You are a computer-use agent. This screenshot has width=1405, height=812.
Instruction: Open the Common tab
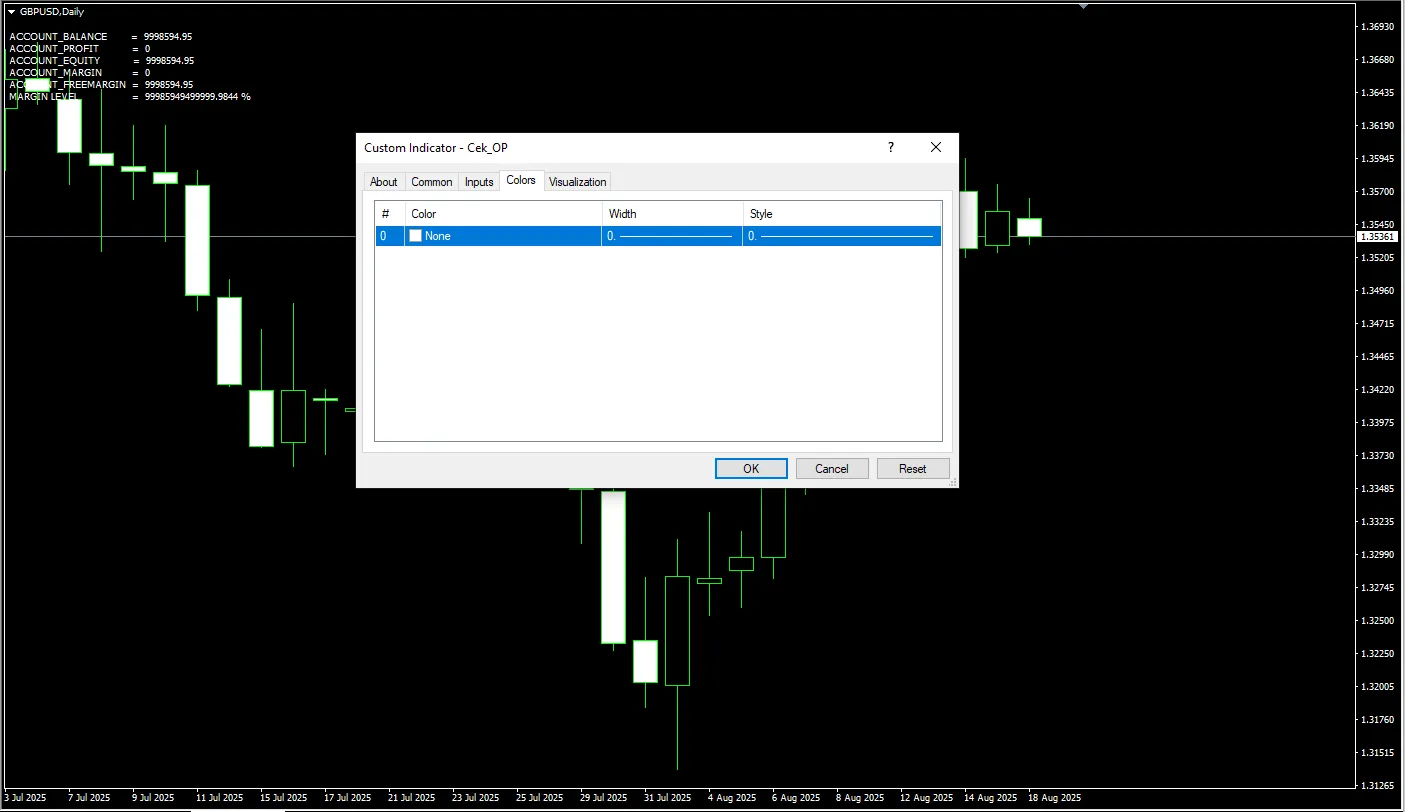pyautogui.click(x=431, y=182)
